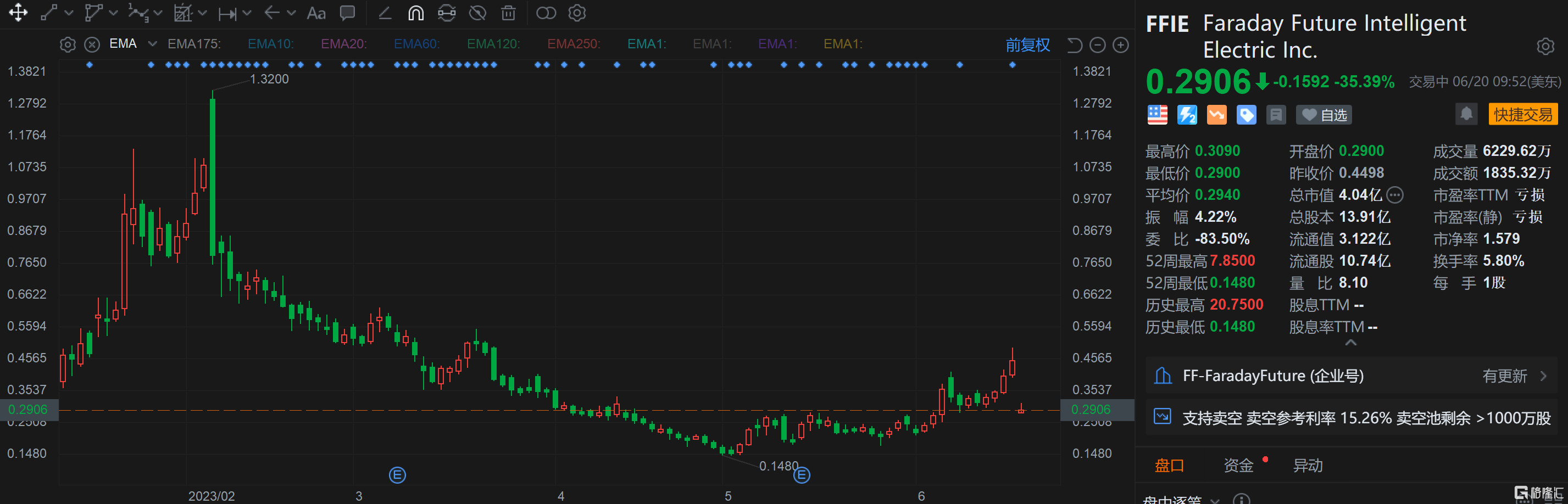Click the 0.2906 current price label on axis

(x=28, y=410)
